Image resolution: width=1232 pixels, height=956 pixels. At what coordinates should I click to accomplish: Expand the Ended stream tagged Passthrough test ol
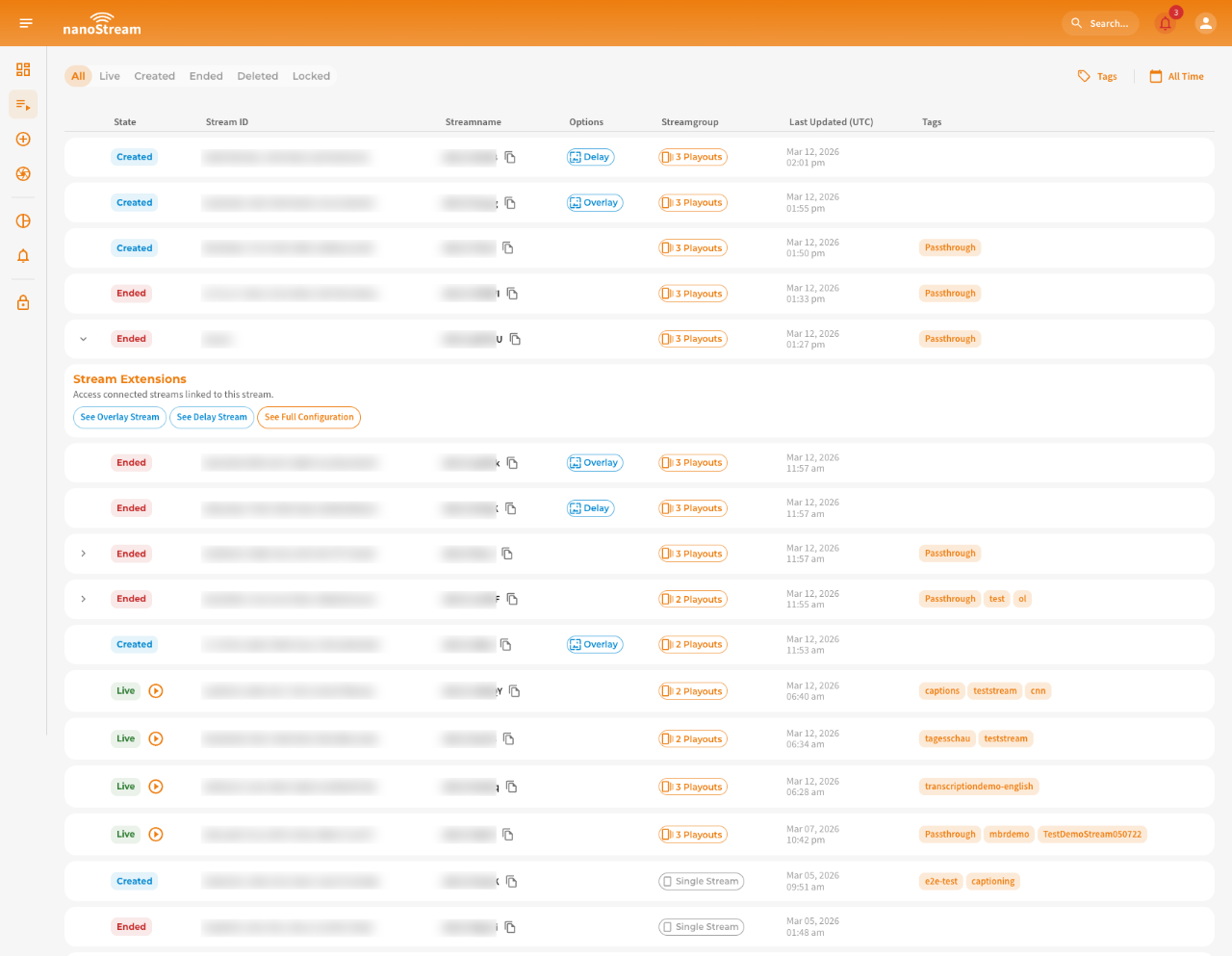(83, 598)
